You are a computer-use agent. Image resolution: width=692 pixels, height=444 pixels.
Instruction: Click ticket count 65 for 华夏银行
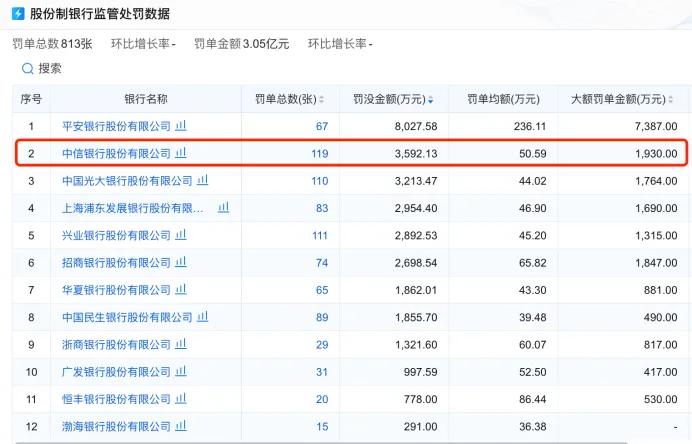[x=322, y=290]
